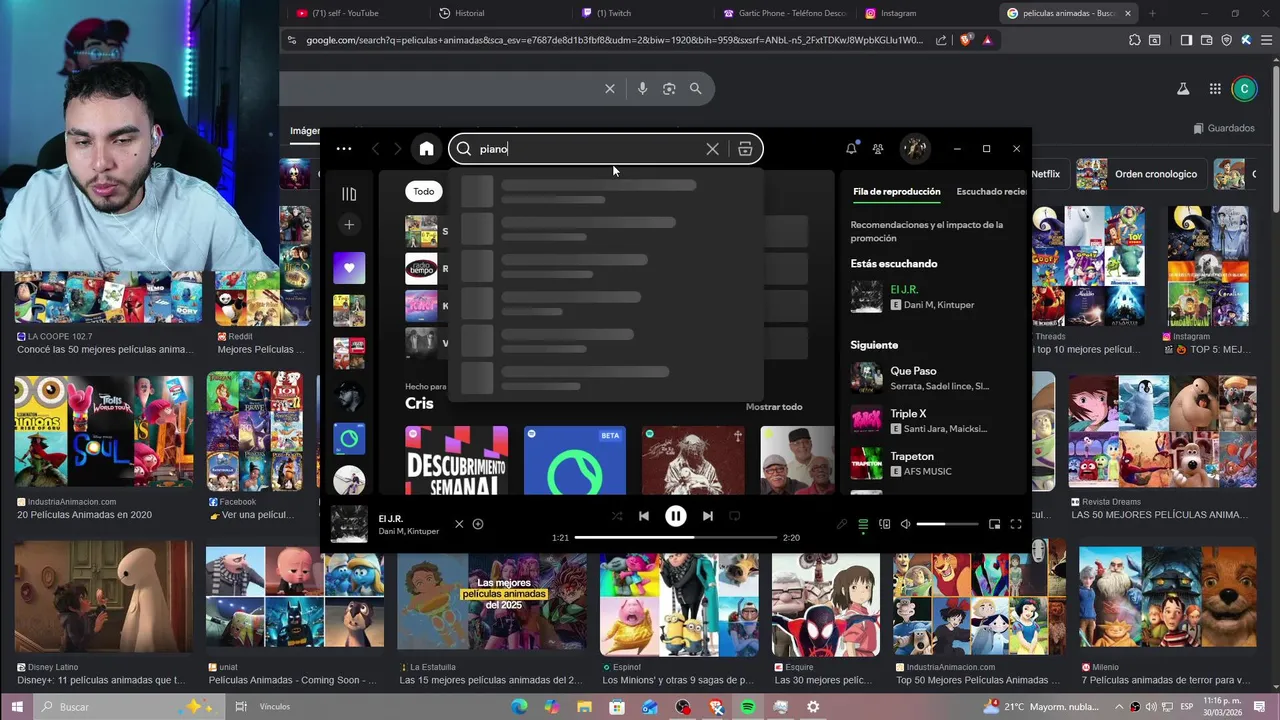Clear the piano search text

pos(712,149)
